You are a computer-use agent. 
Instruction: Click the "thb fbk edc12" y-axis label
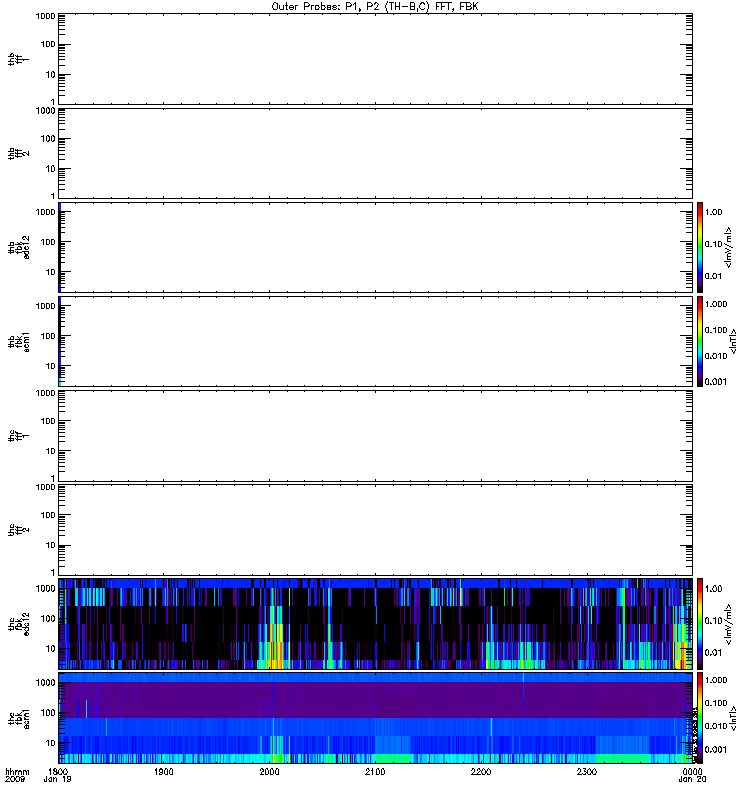[19, 247]
